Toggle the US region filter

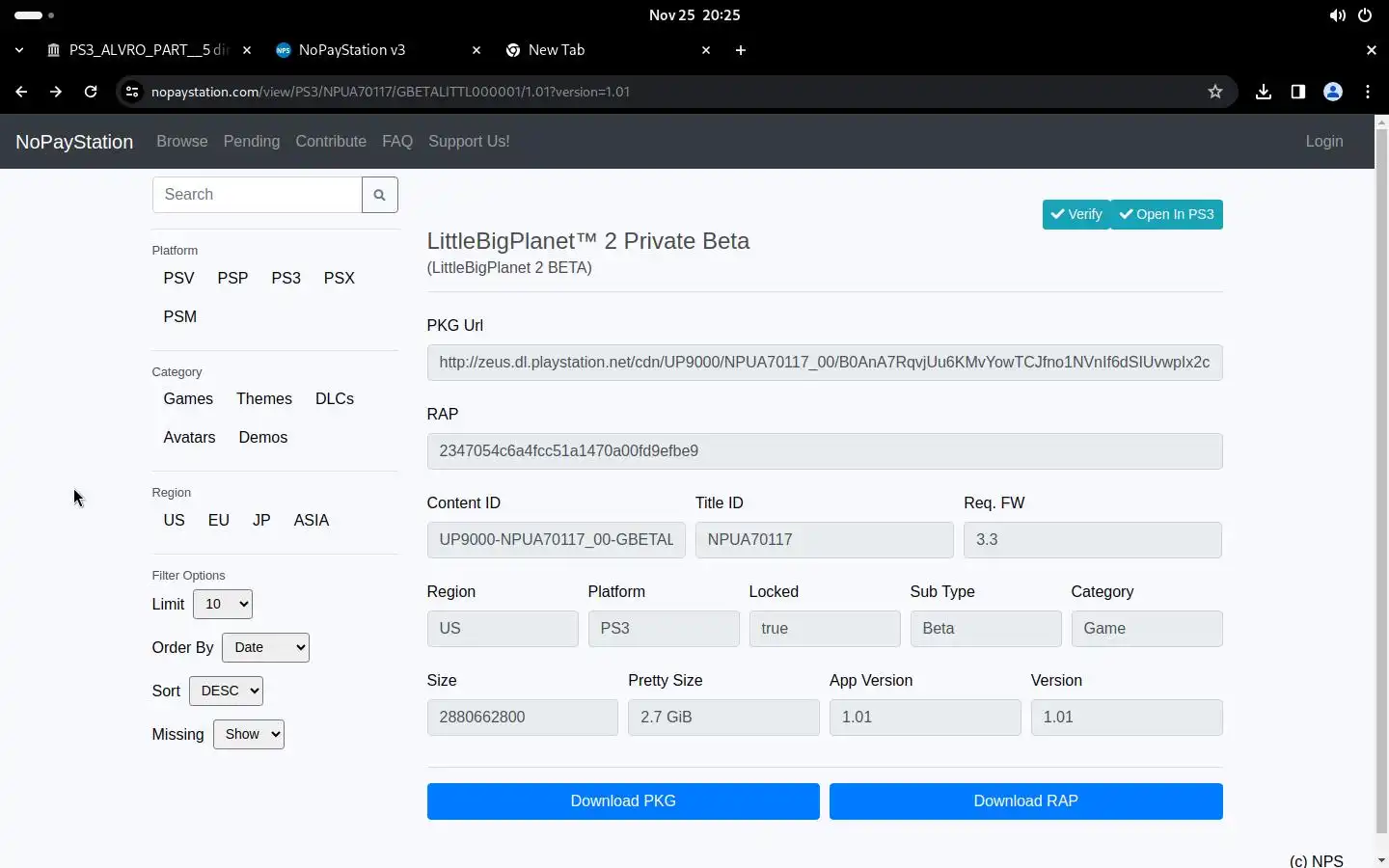click(174, 520)
